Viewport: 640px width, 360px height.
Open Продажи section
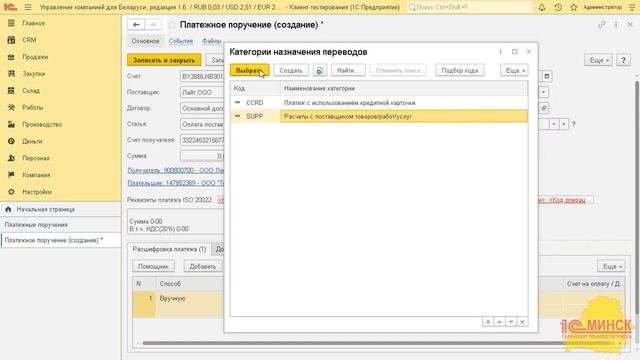35,57
